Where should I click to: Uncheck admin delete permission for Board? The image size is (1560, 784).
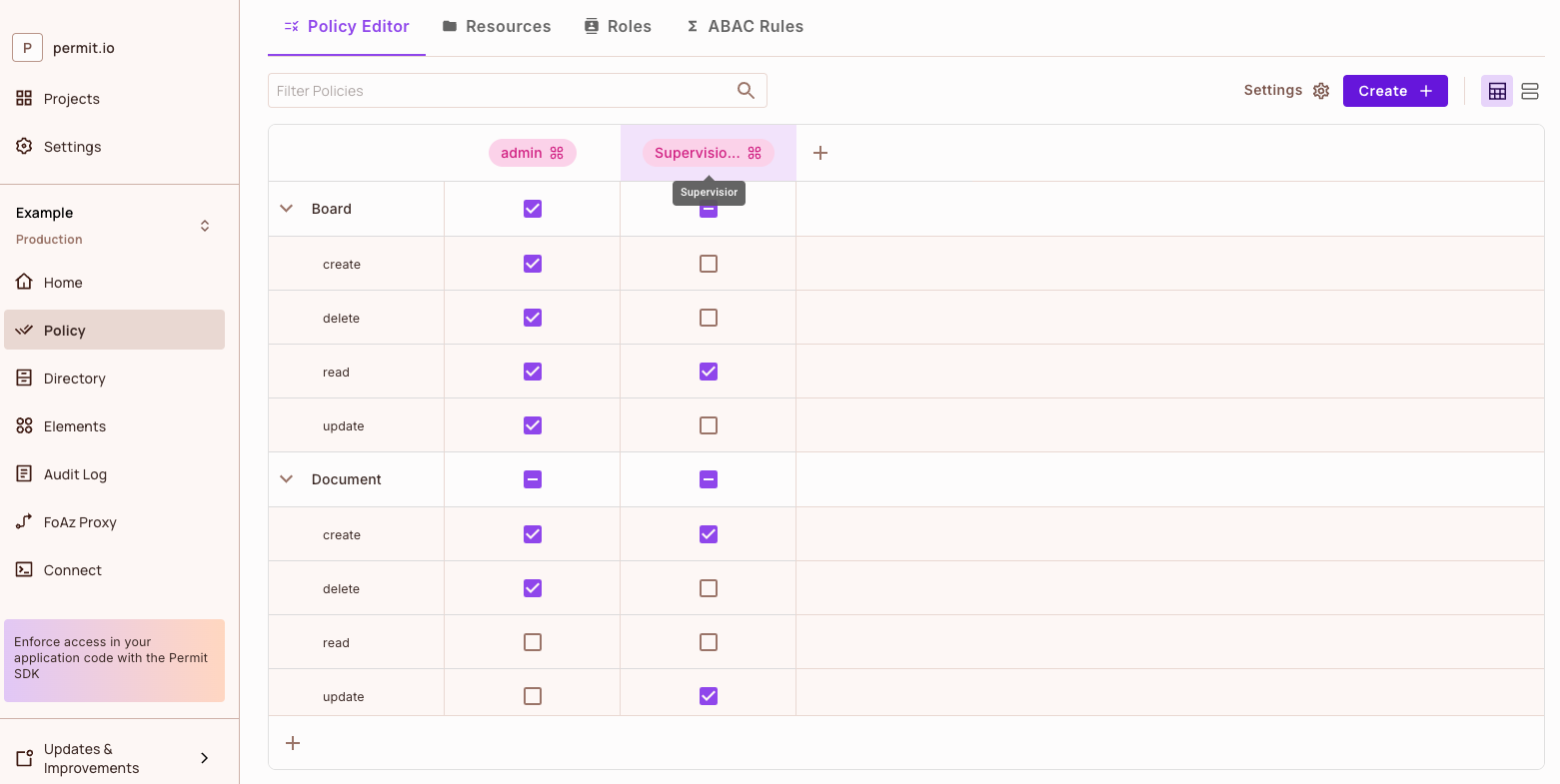tap(532, 317)
